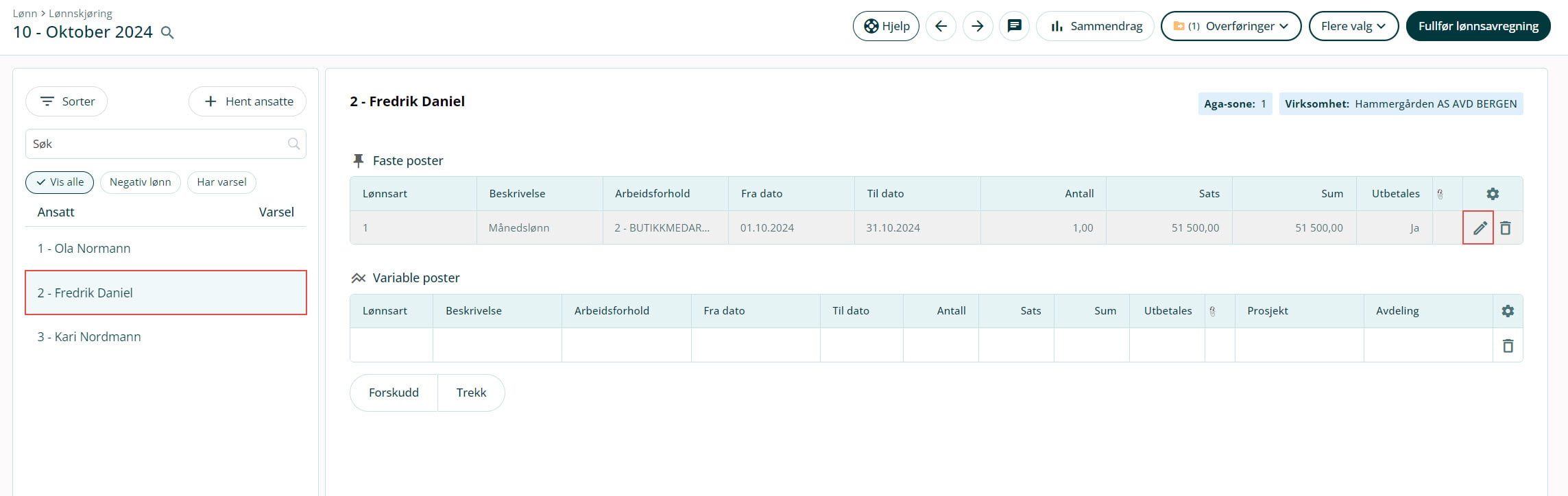Open the Flere valg dropdown
The image size is (1568, 496).
point(1353,26)
